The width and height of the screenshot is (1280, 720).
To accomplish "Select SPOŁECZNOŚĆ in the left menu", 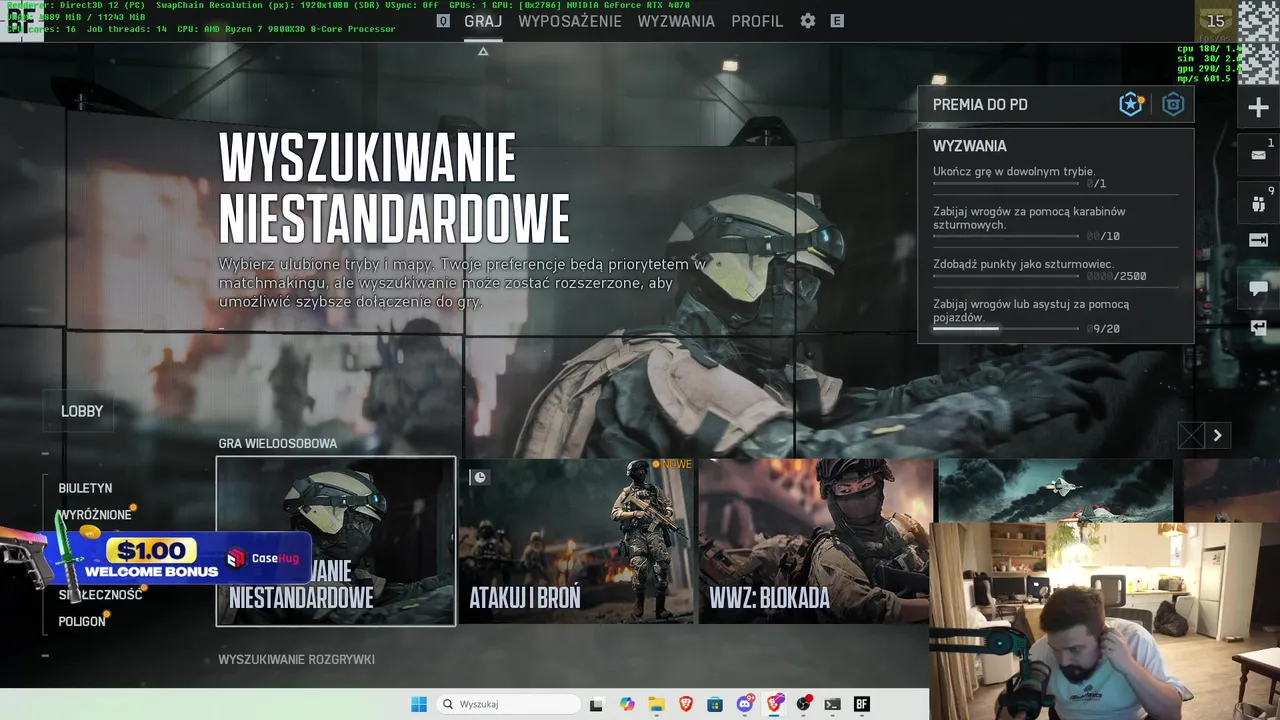I will pyautogui.click(x=100, y=595).
